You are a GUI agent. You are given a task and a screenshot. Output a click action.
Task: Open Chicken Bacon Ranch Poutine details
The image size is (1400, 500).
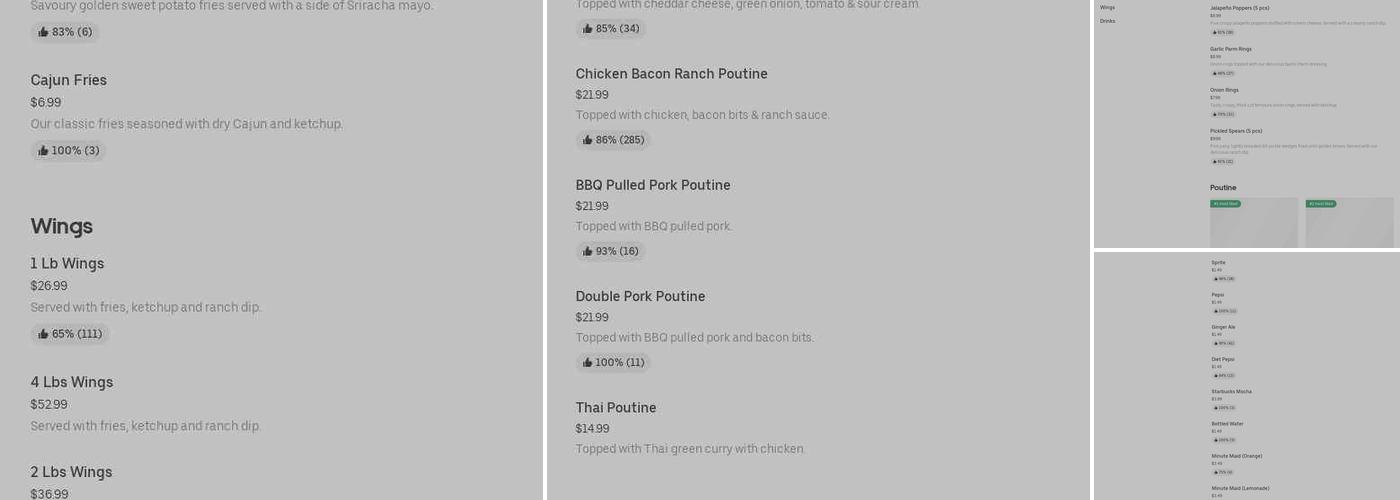coord(671,74)
